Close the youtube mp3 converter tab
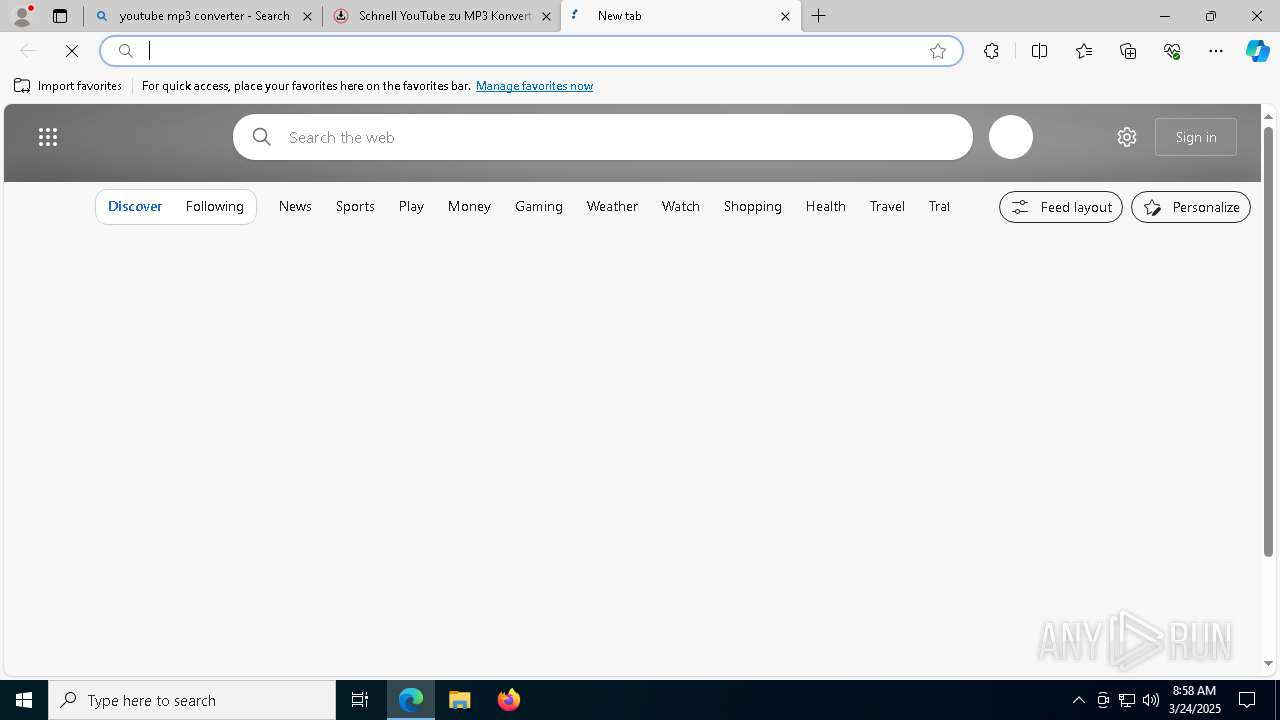 (x=307, y=16)
